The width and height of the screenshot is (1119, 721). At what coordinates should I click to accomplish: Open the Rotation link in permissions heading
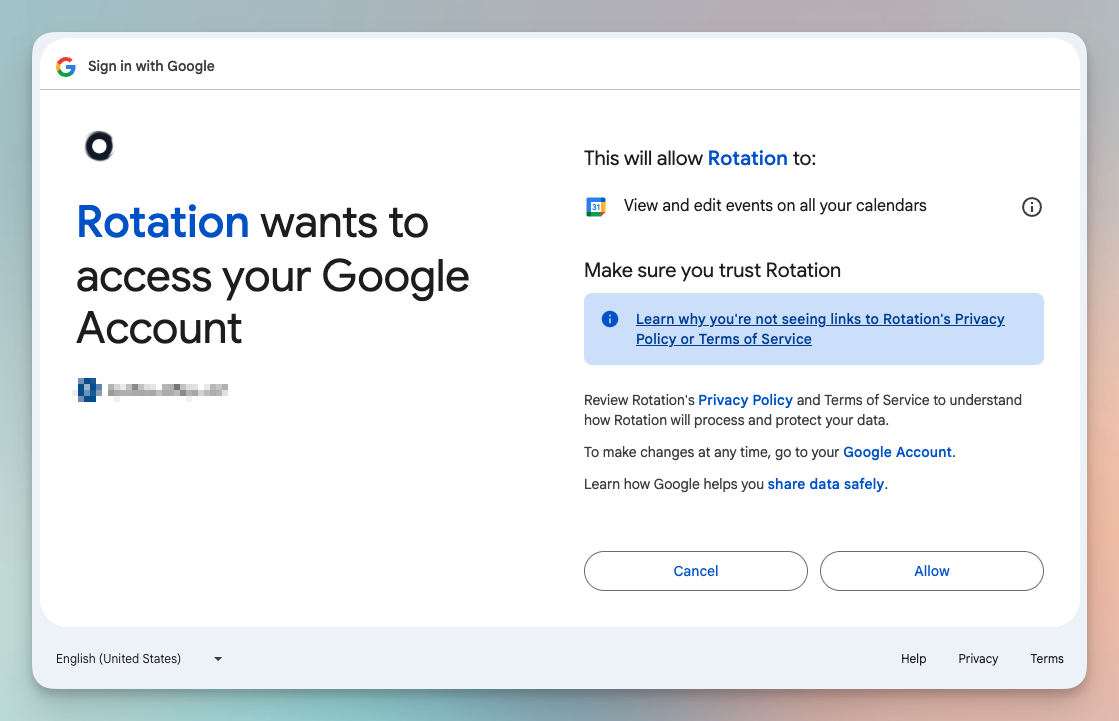click(747, 158)
